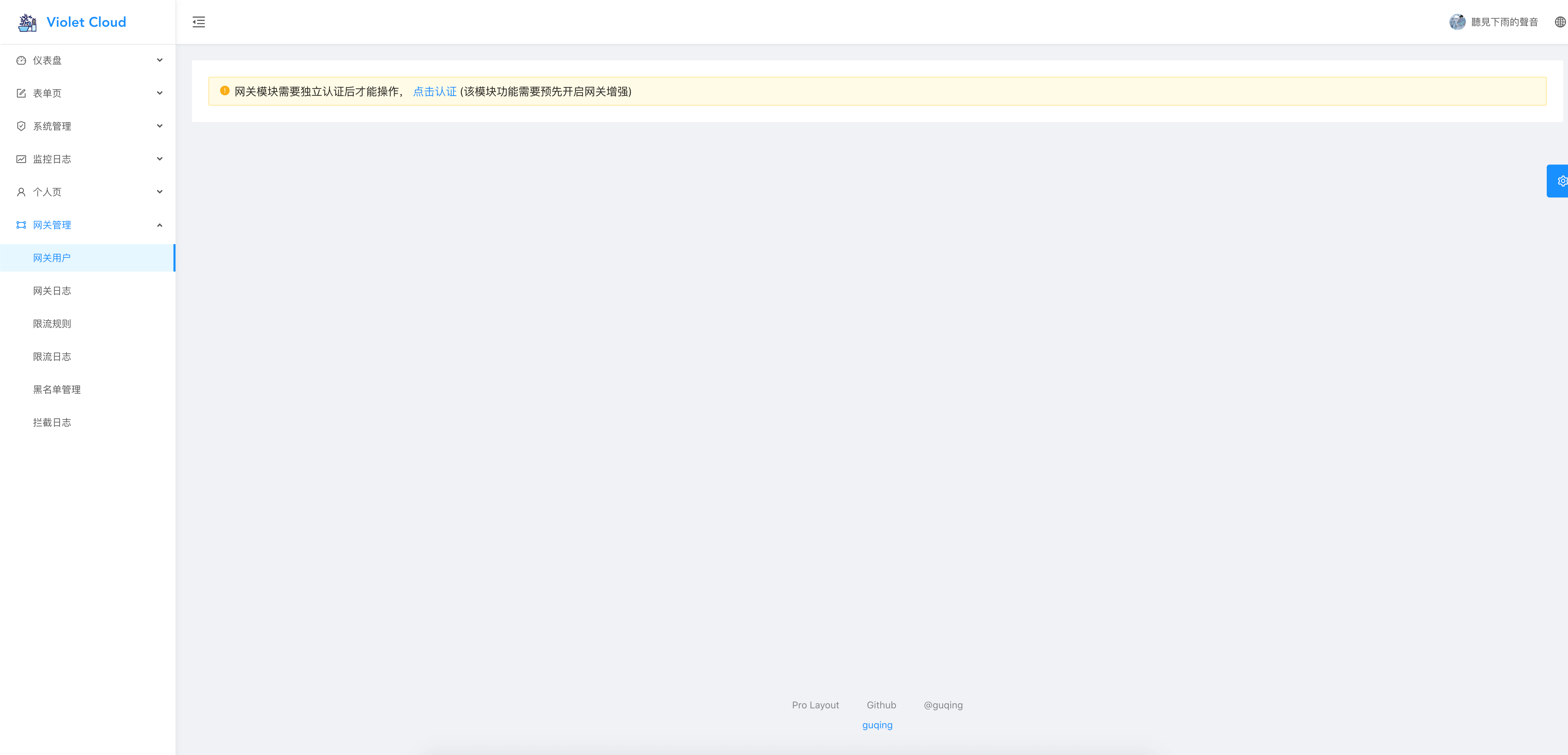Expand the 系统管理 chevron

pos(159,126)
